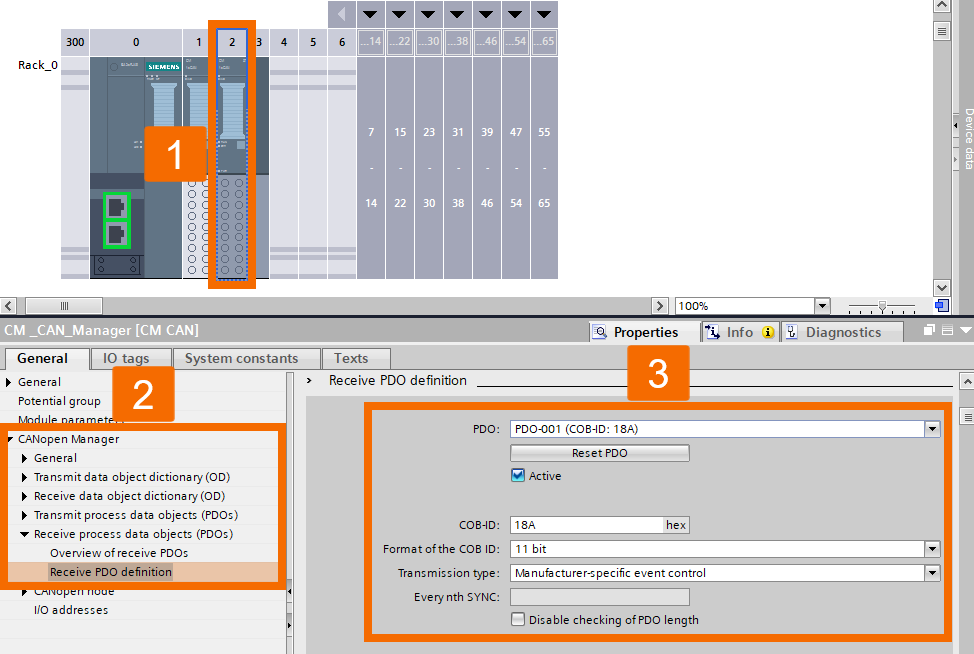Viewport: 974px width, 654px height.
Task: Enable Disable checking of PDO length
Action: click(517, 619)
